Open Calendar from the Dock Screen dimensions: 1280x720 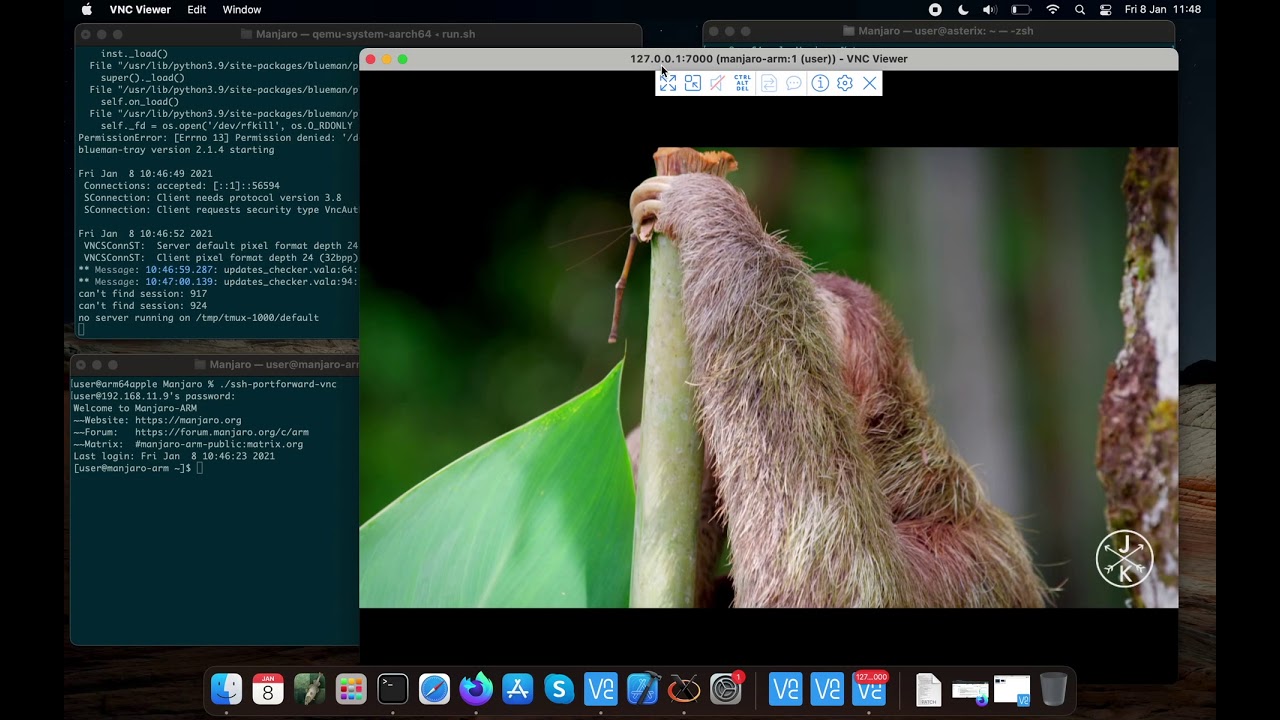click(x=268, y=689)
